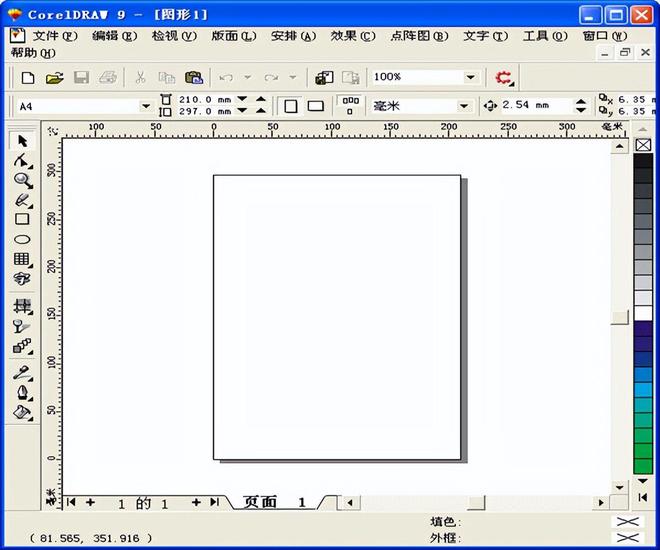Open the A4 paper size dropdown
The image size is (660, 550).
tap(145, 106)
